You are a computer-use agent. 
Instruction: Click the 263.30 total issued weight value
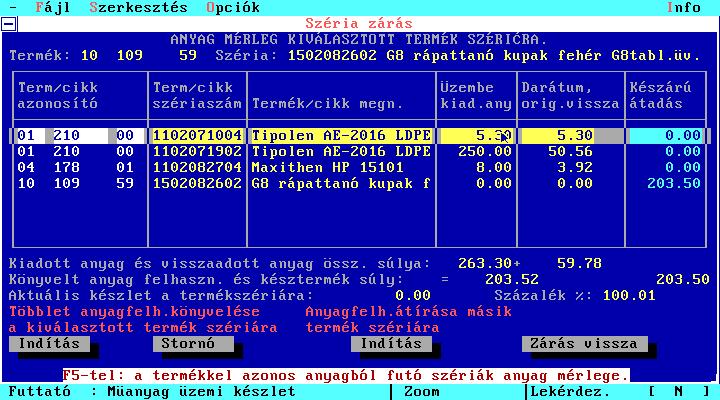(485, 264)
